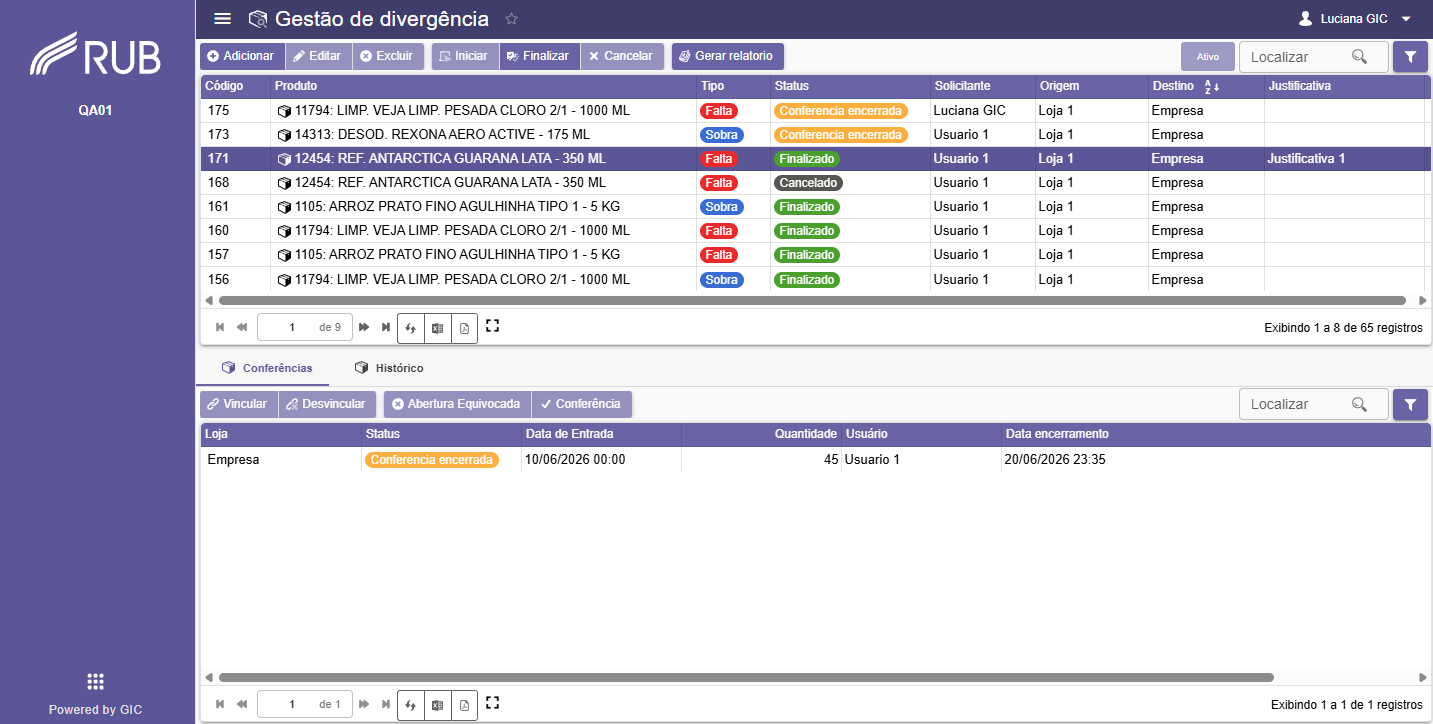The height and width of the screenshot is (724, 1433).
Task: Open filter options for the divergence grid
Action: click(1410, 57)
